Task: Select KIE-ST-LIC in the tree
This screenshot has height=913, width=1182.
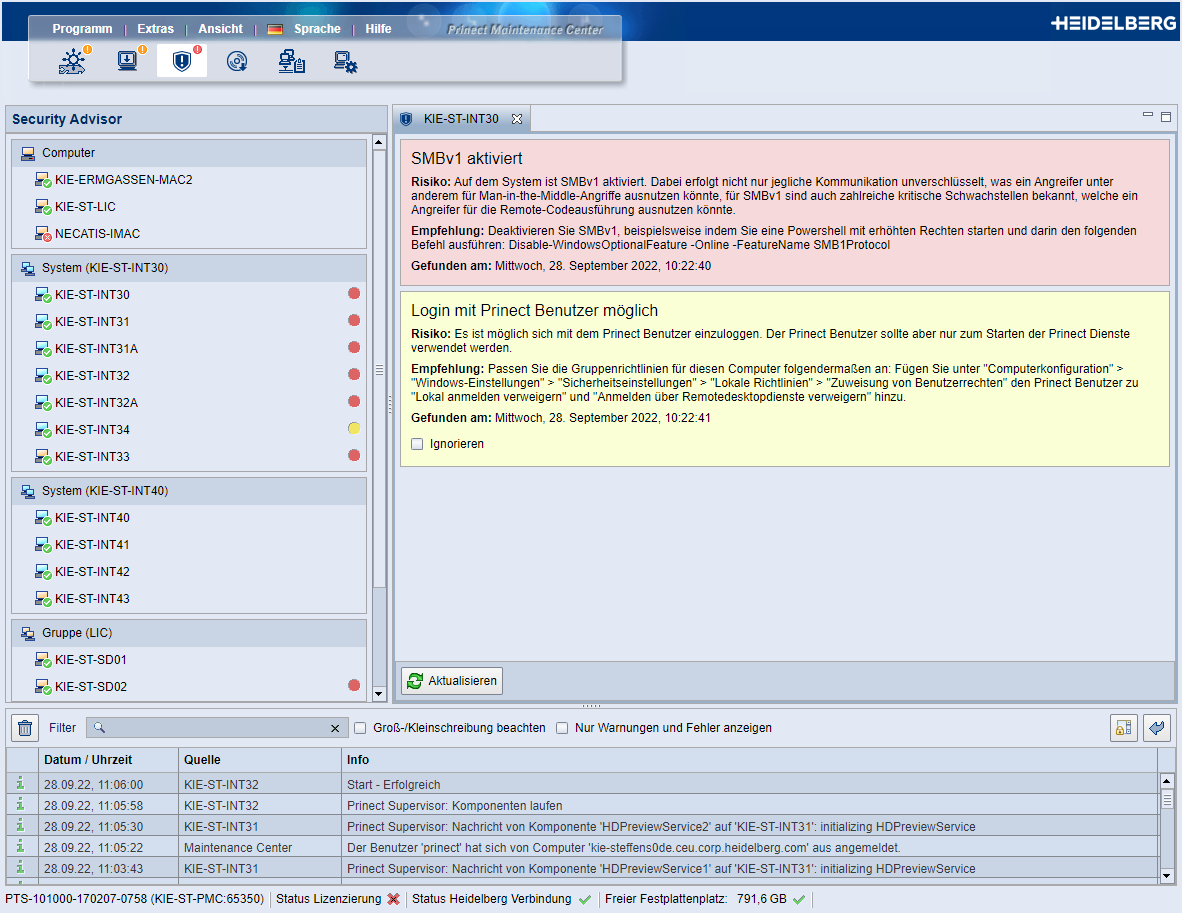Action: click(x=85, y=207)
